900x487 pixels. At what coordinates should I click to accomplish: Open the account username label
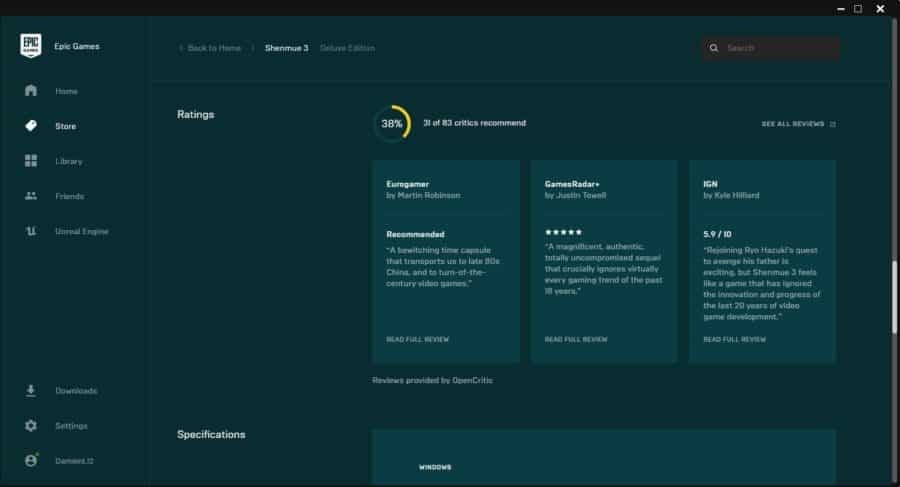[x=74, y=461]
